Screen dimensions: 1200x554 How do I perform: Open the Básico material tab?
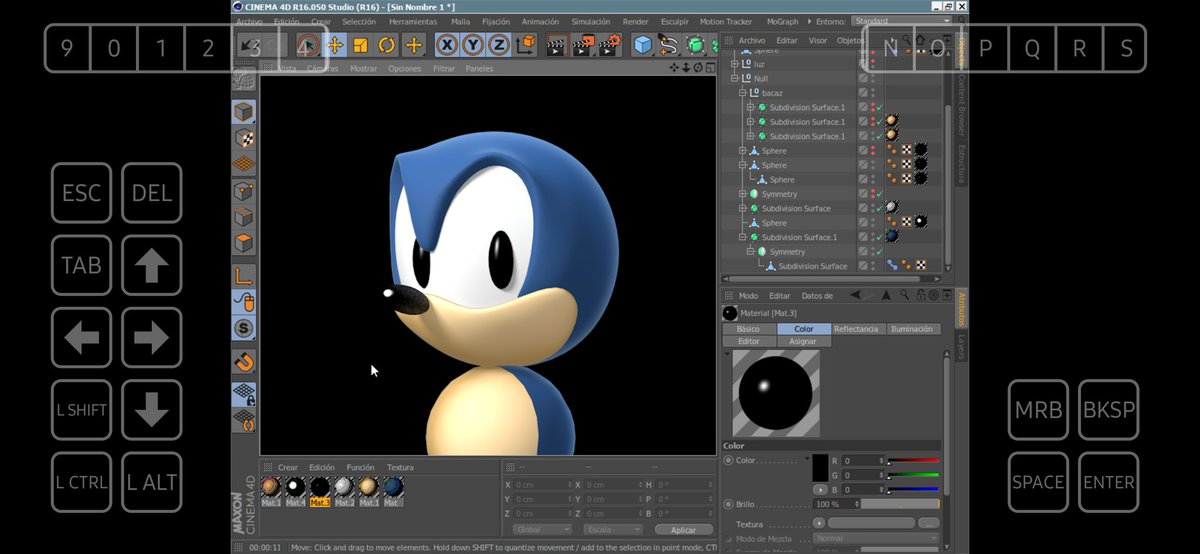click(748, 329)
